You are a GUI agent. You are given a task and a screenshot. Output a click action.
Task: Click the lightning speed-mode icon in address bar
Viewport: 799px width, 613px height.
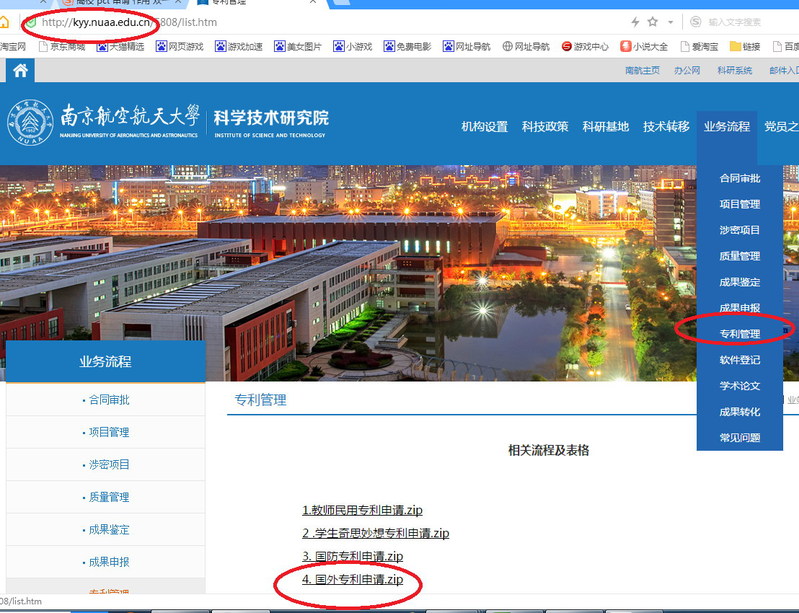click(635, 21)
